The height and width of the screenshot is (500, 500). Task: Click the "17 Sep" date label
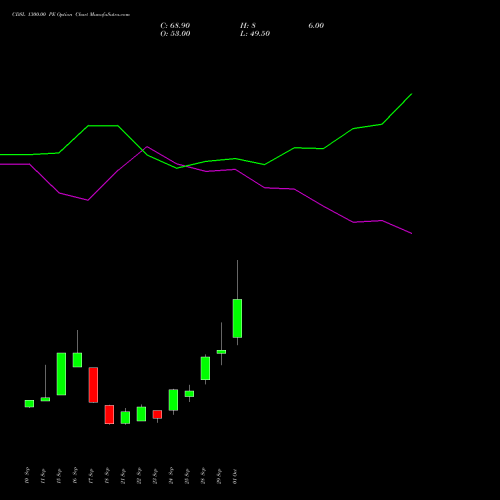[x=91, y=476]
